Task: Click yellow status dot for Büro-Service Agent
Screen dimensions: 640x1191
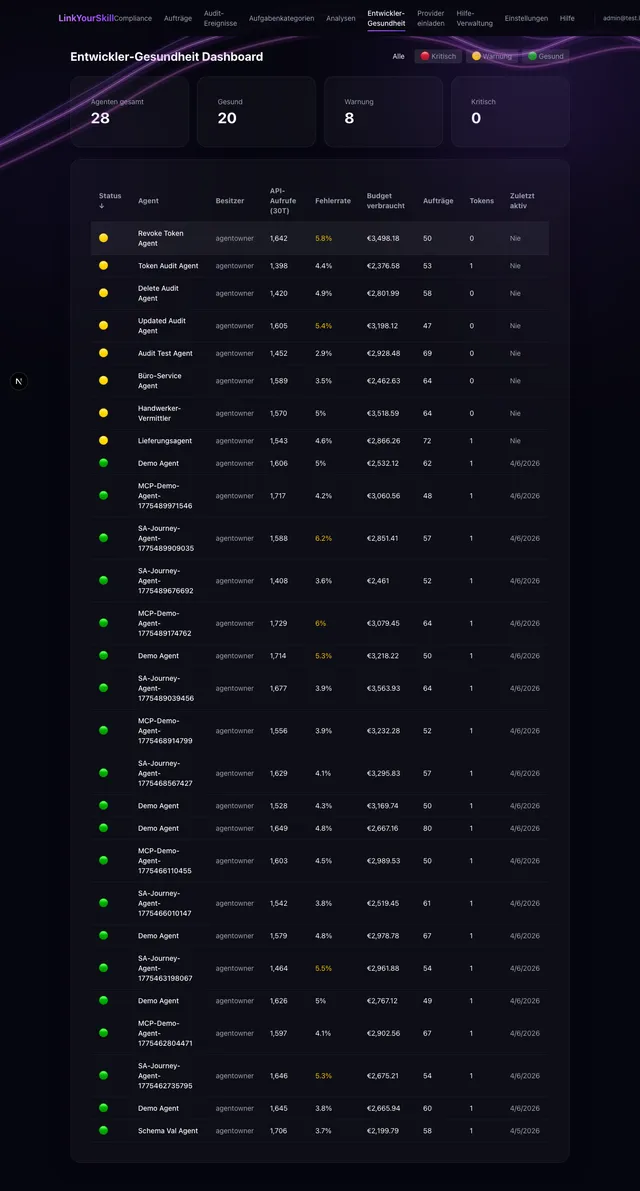Action: (x=103, y=381)
